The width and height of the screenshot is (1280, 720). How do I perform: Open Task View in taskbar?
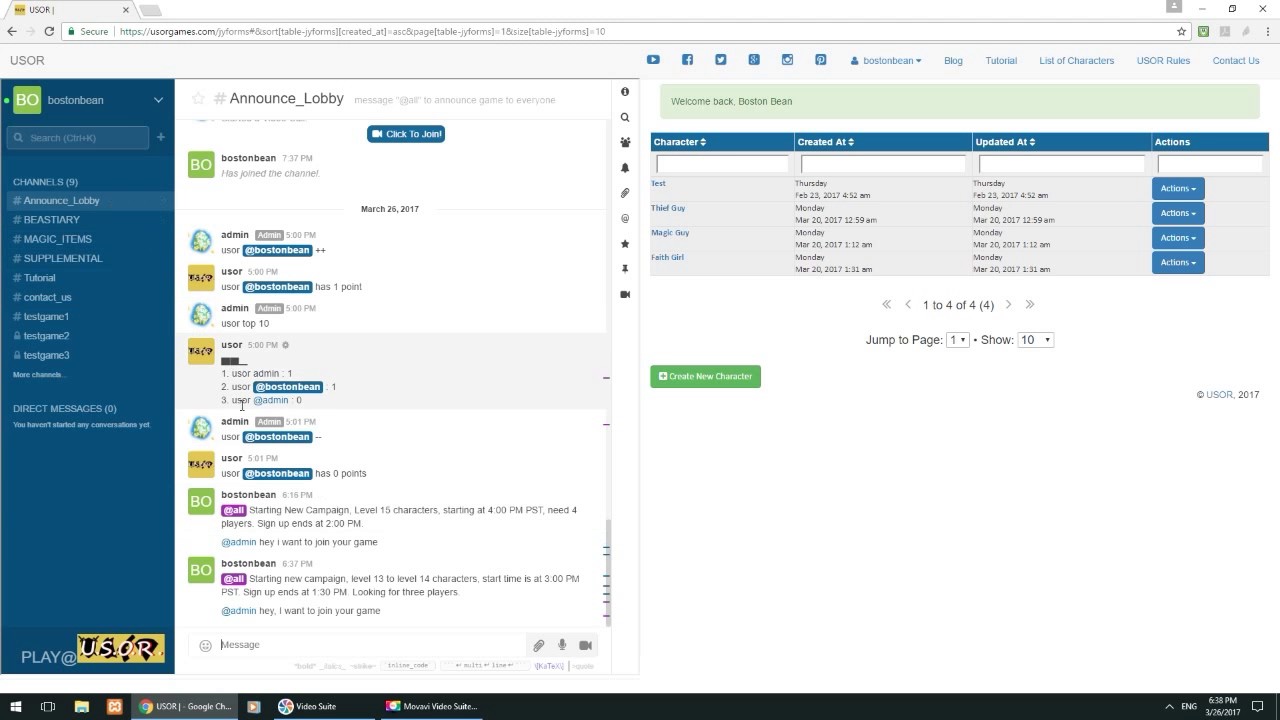click(48, 706)
